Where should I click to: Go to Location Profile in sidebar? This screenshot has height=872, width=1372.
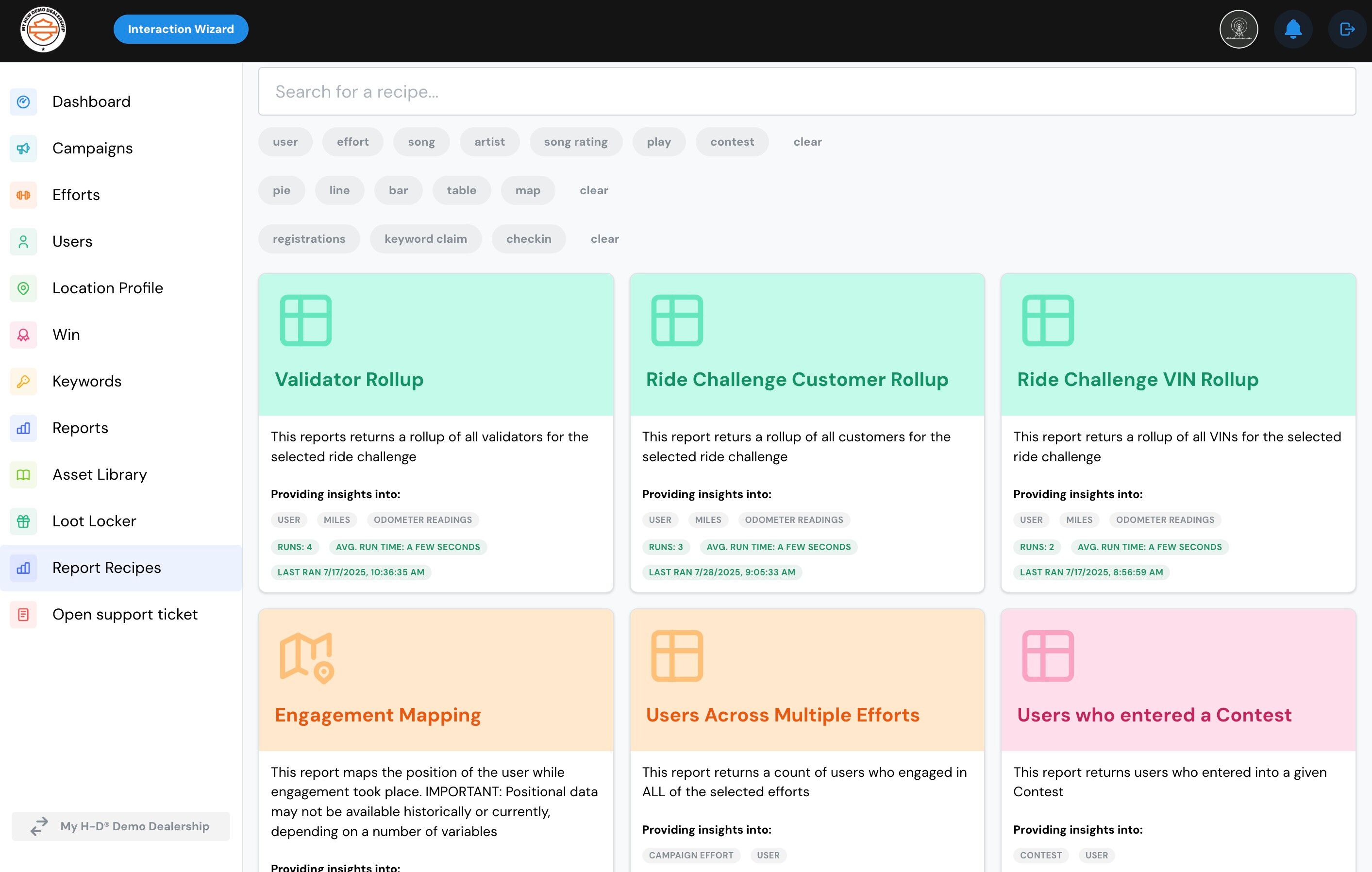tap(107, 288)
